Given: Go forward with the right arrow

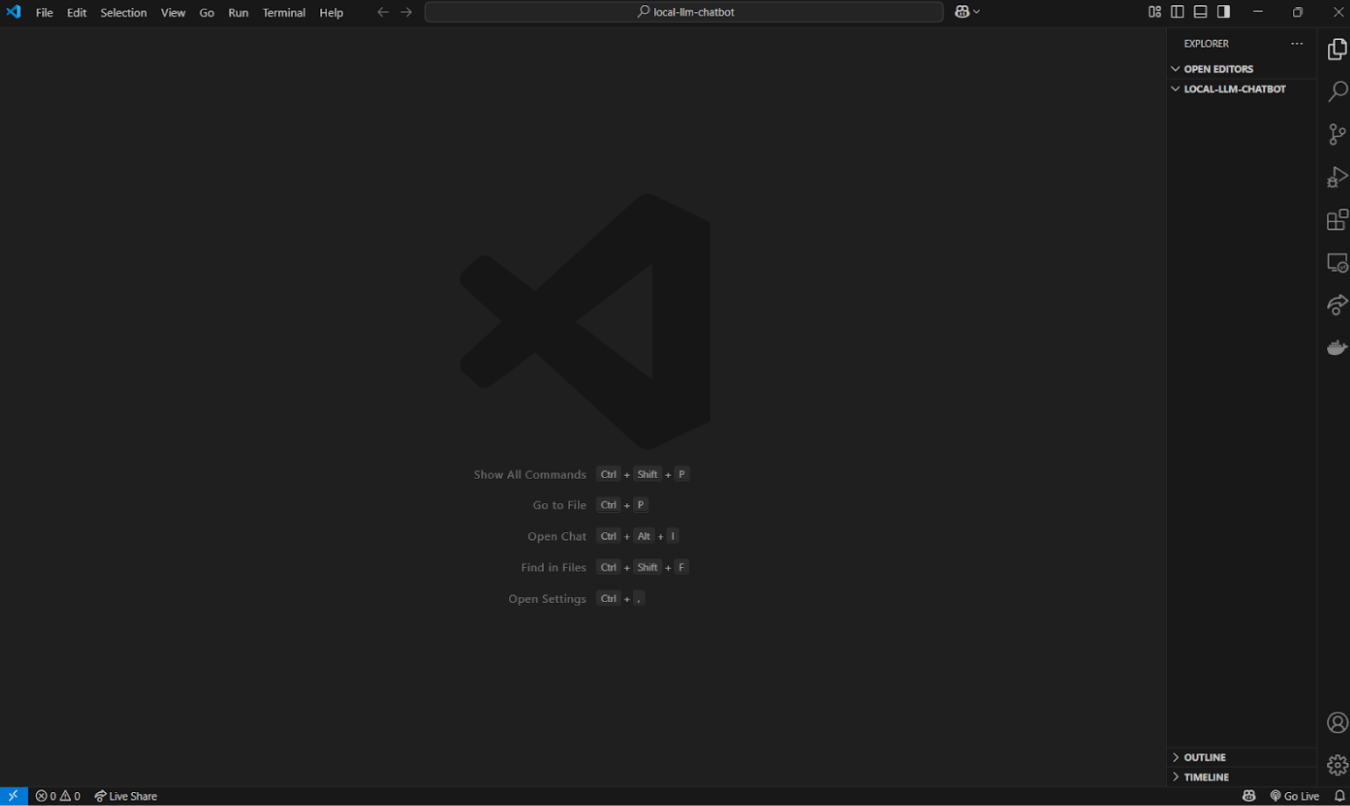Looking at the screenshot, I should point(406,12).
